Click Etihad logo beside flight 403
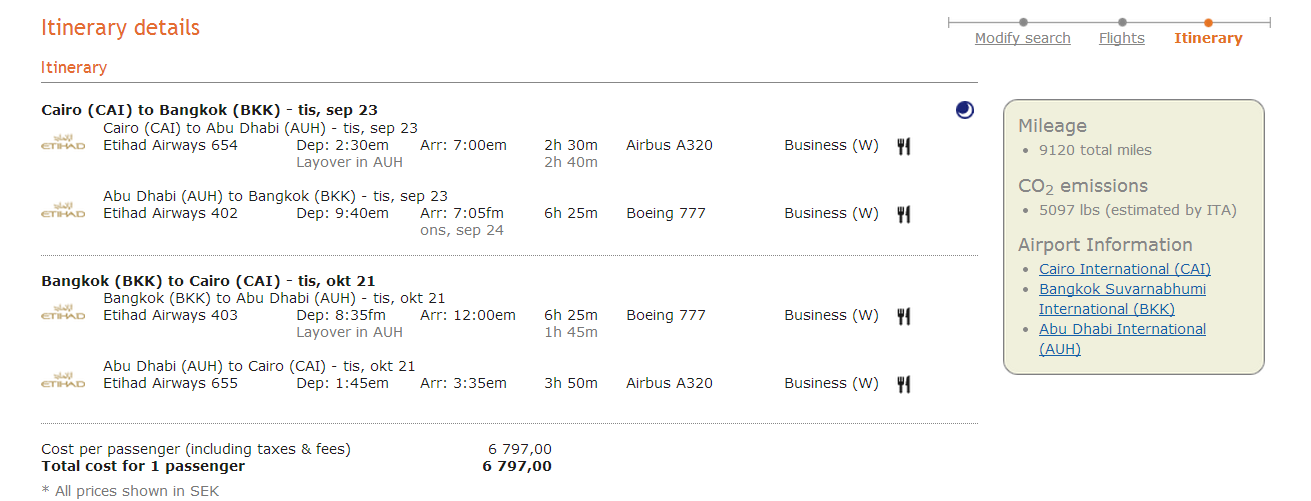The height and width of the screenshot is (501, 1311). coord(63,312)
